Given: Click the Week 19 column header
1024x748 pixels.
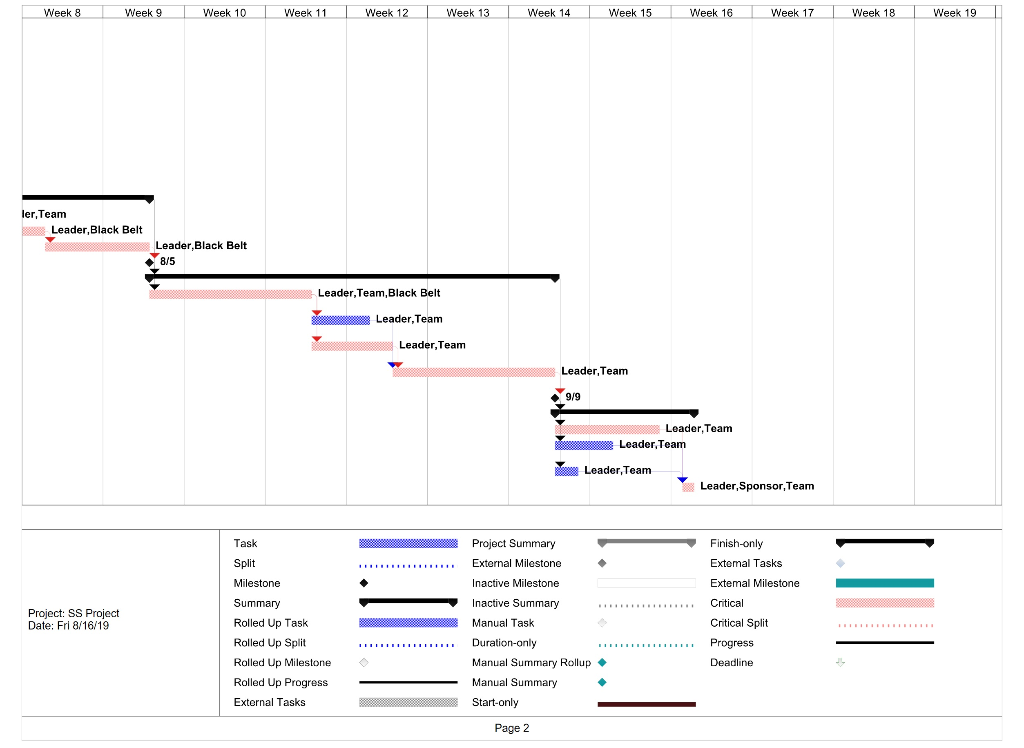Looking at the screenshot, I should point(955,11).
